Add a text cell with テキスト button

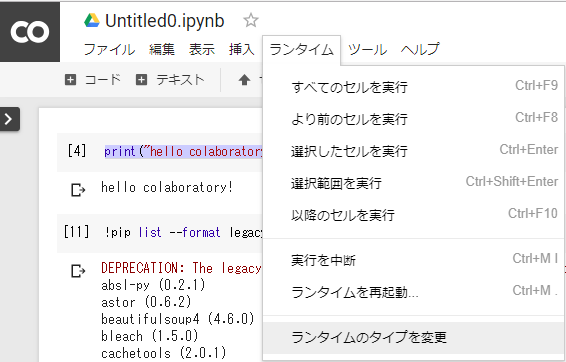(x=170, y=79)
